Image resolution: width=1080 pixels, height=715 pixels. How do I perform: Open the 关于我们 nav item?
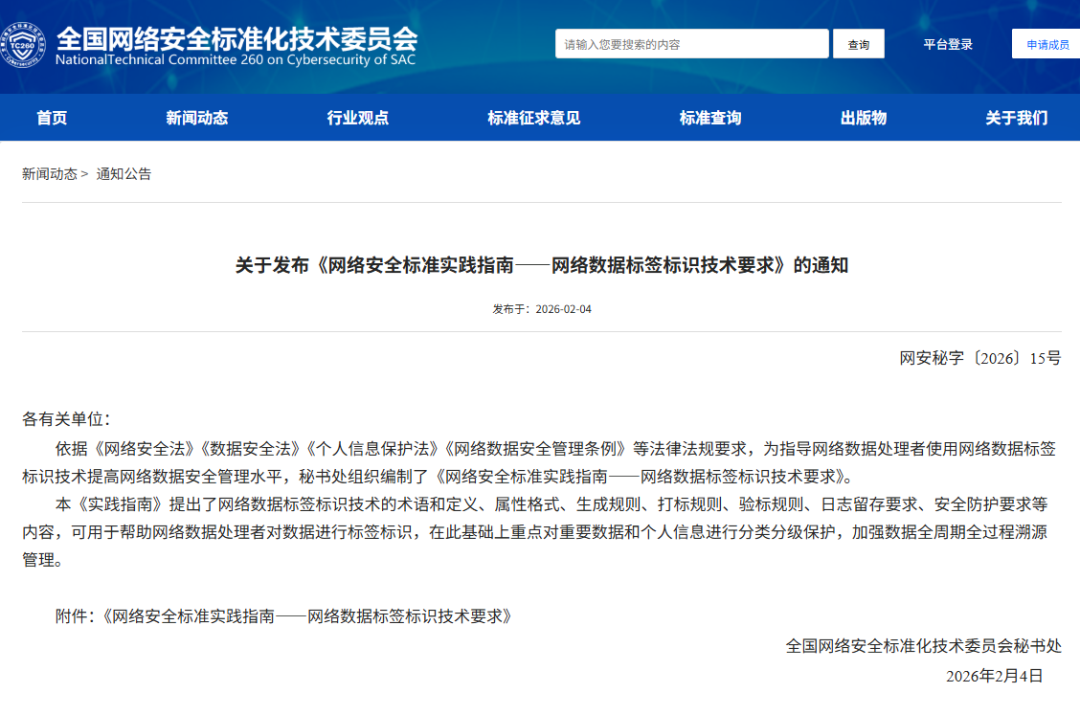1016,118
